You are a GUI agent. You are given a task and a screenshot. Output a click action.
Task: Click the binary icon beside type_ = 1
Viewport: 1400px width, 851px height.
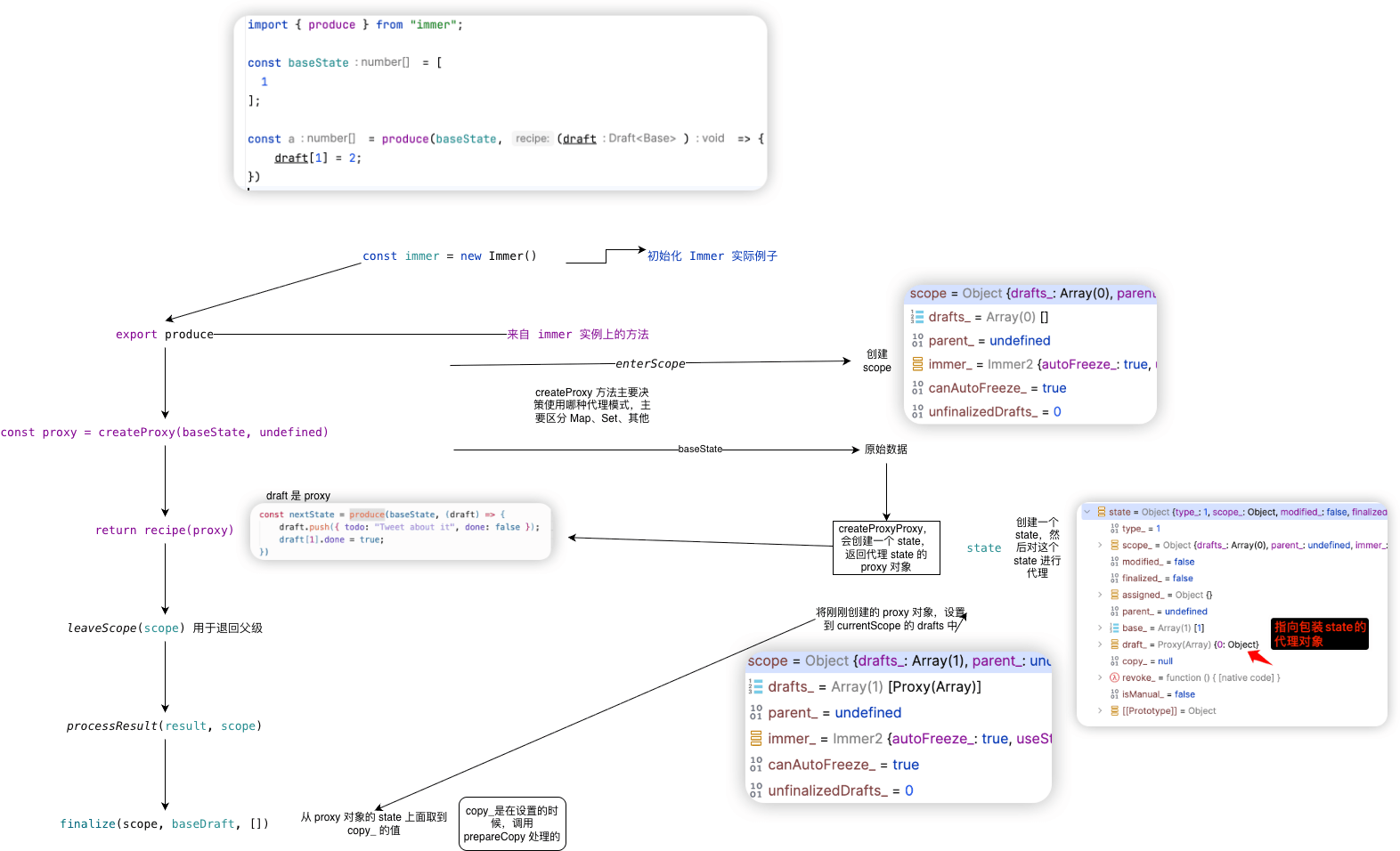1114,529
